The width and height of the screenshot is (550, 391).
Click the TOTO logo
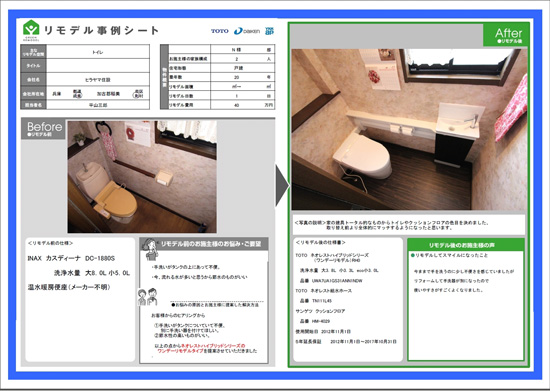click(220, 31)
